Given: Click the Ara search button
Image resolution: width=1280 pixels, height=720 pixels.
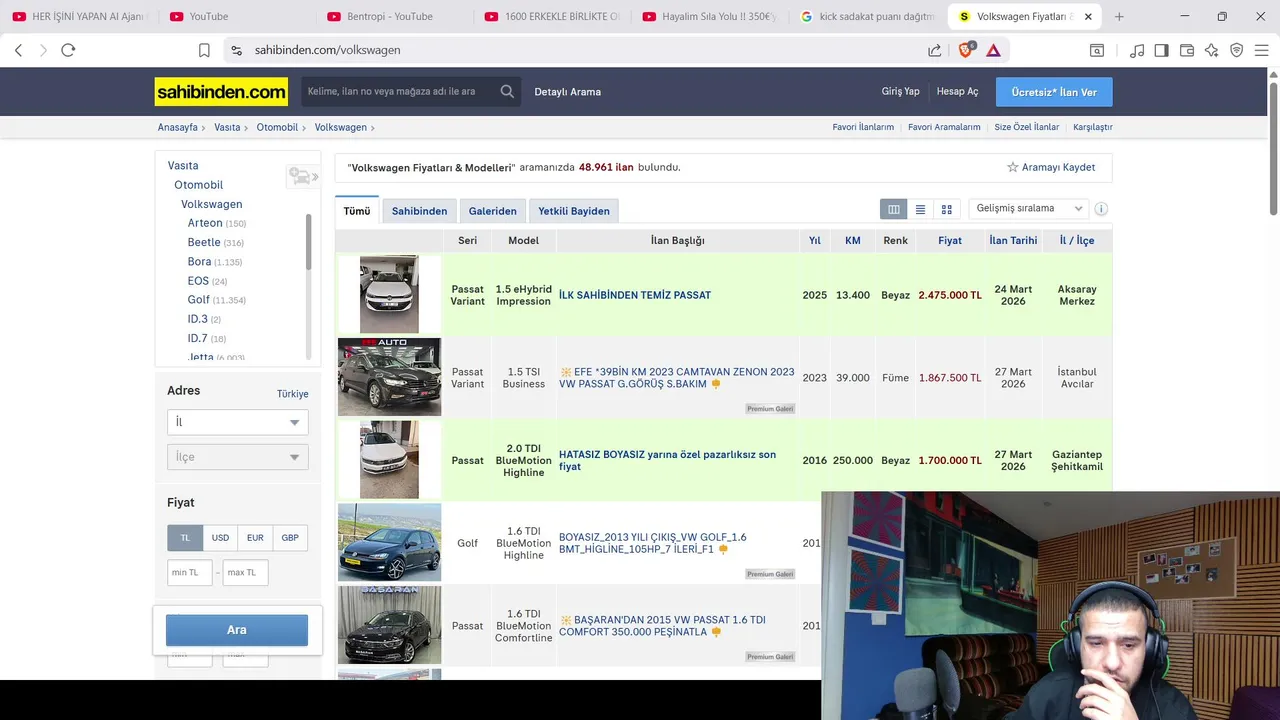Looking at the screenshot, I should pos(237,630).
